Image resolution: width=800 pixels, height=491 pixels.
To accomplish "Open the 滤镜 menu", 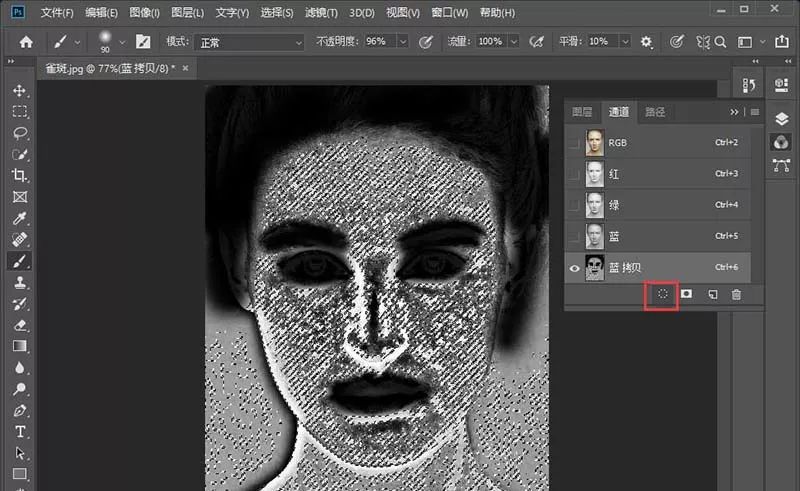I will tap(320, 13).
